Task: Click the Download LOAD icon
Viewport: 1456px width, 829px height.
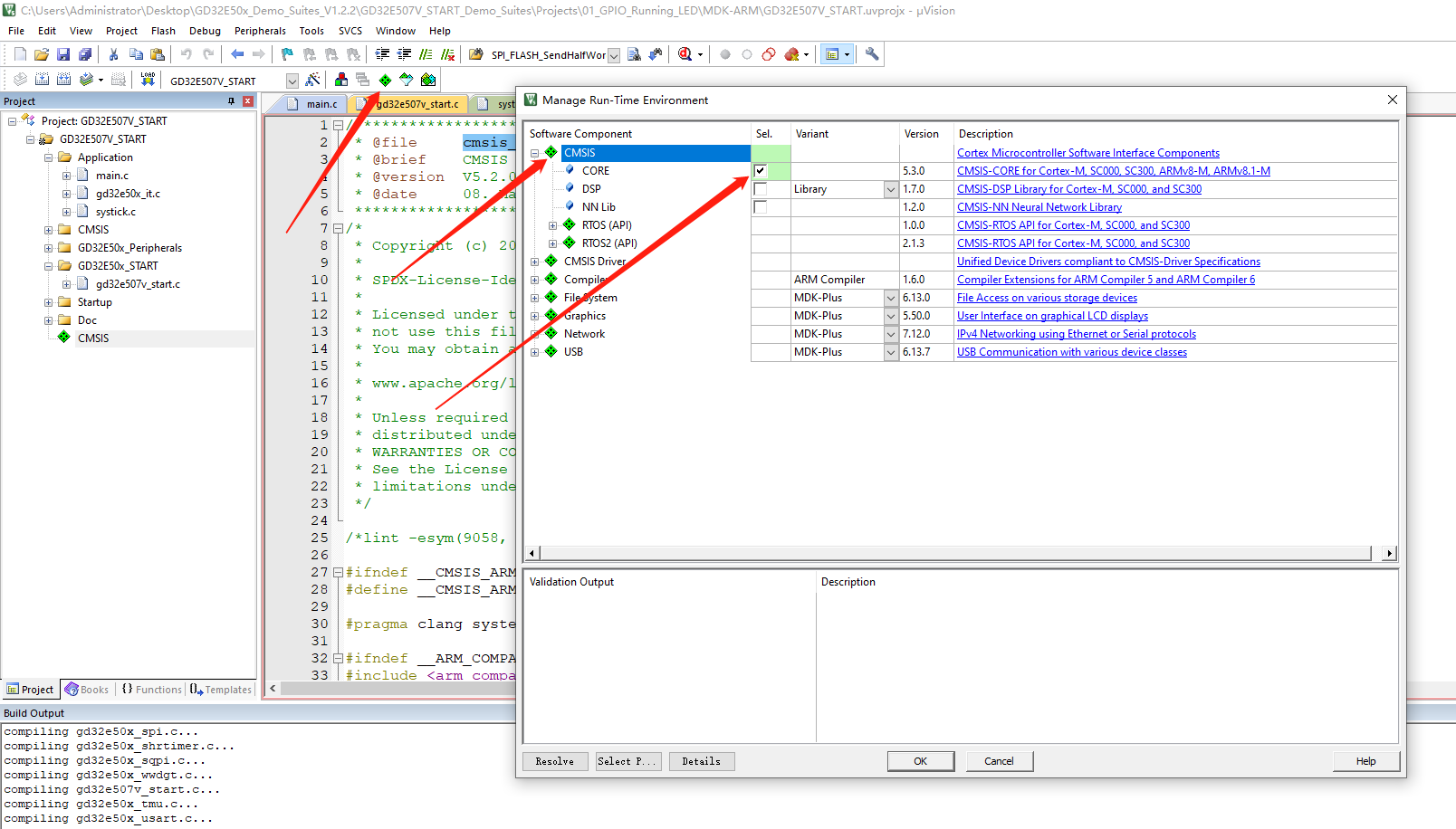Action: pyautogui.click(x=148, y=80)
